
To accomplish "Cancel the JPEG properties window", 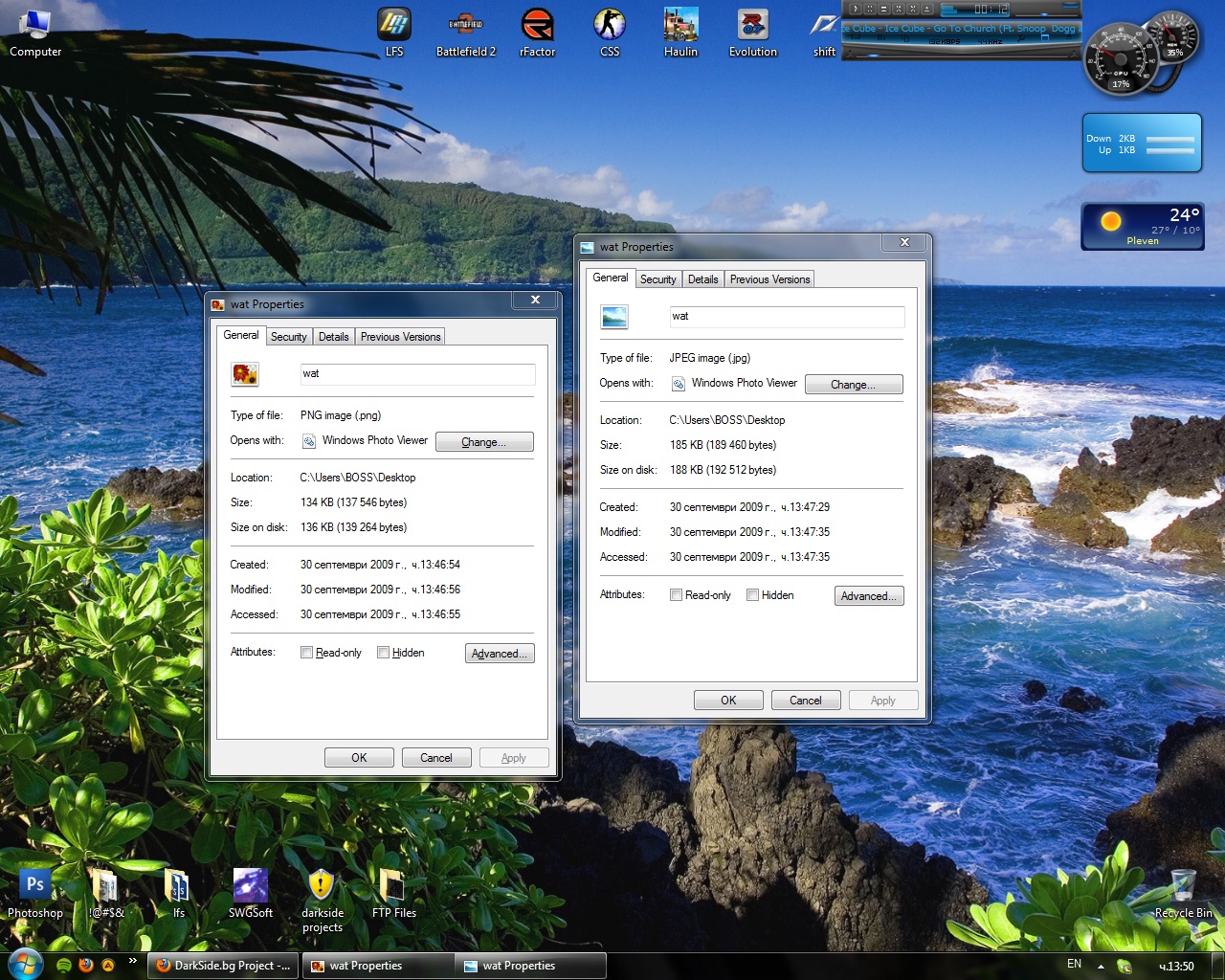I will (806, 701).
